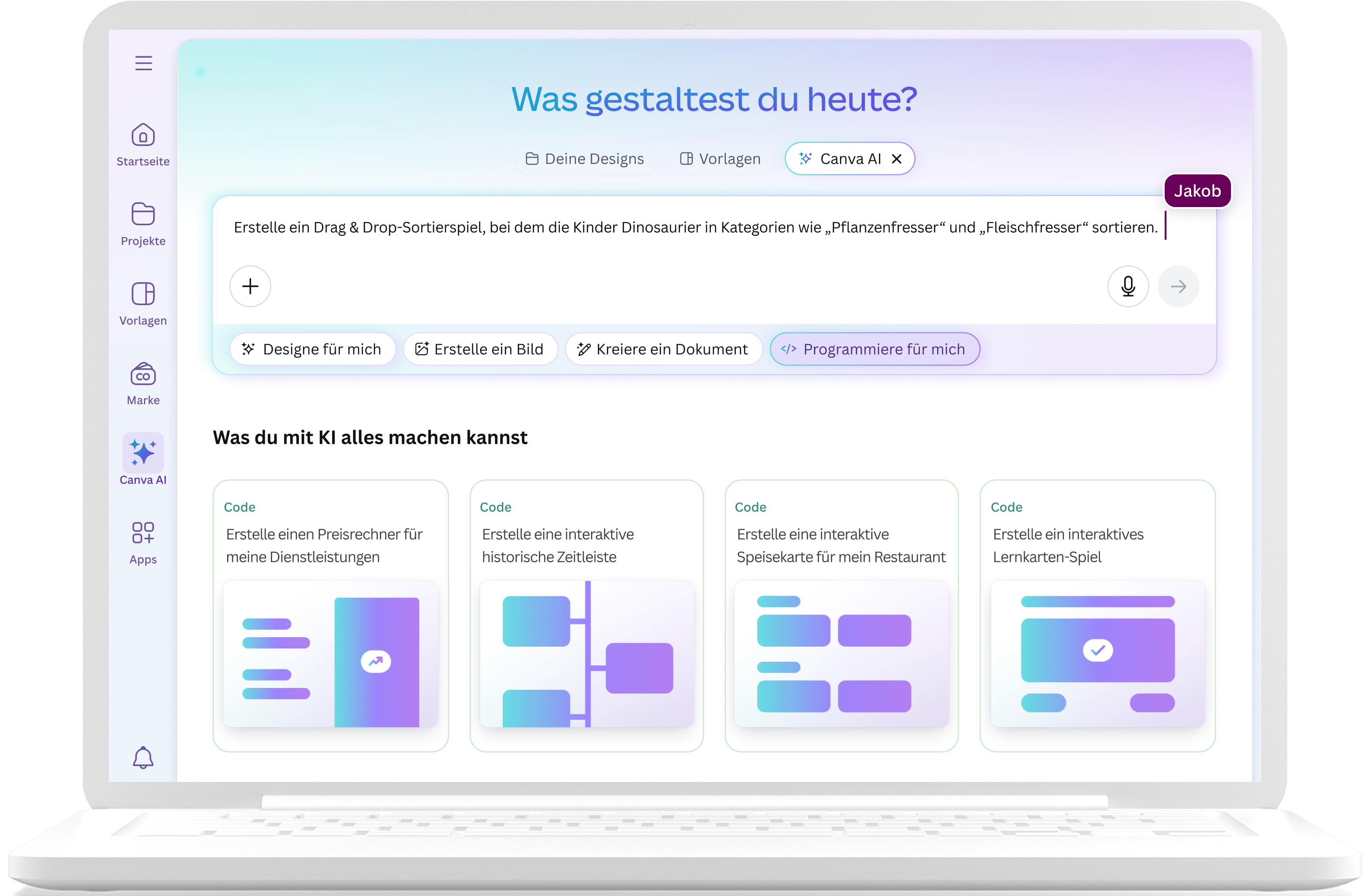Select the Canva AI sparkle icon
The width and height of the screenshot is (1370, 896).
(x=143, y=453)
